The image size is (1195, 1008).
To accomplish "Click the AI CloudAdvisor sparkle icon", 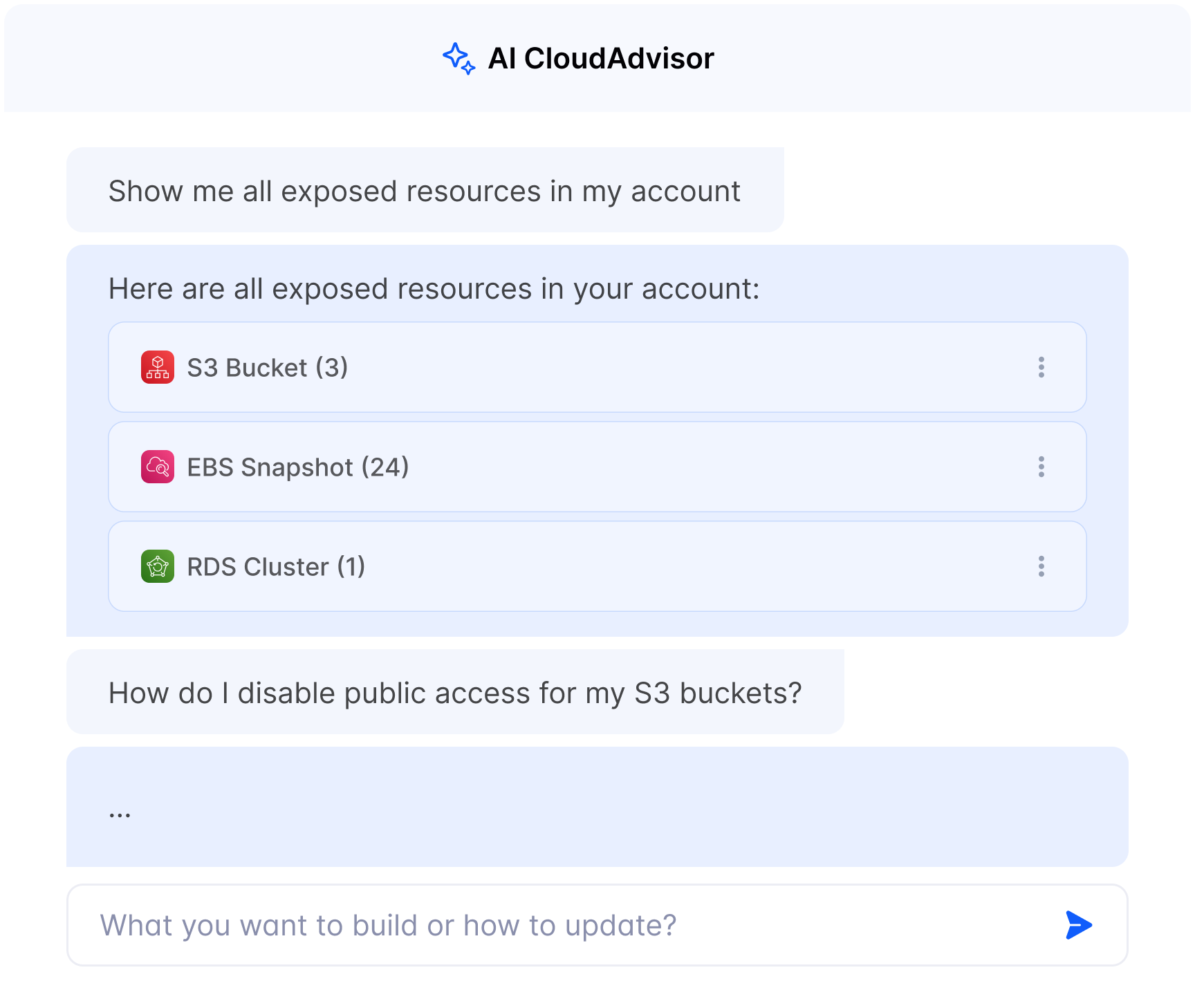I will click(x=458, y=58).
